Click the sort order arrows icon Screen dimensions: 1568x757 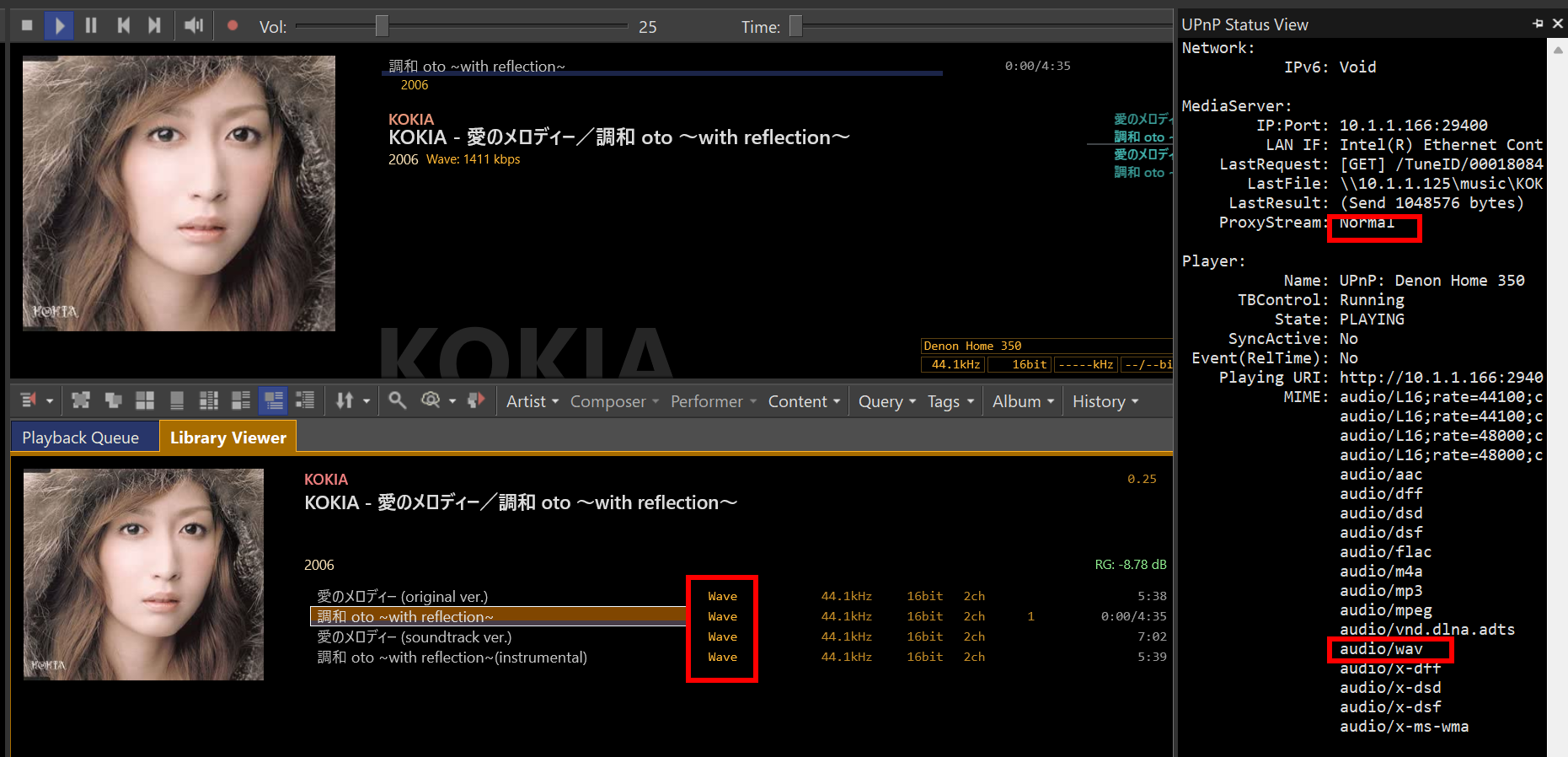[x=345, y=400]
